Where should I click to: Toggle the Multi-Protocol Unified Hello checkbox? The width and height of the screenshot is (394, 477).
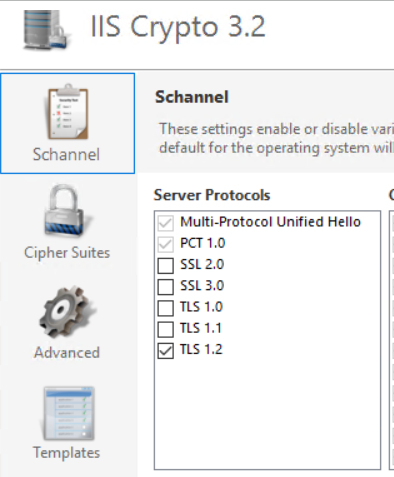(x=165, y=223)
